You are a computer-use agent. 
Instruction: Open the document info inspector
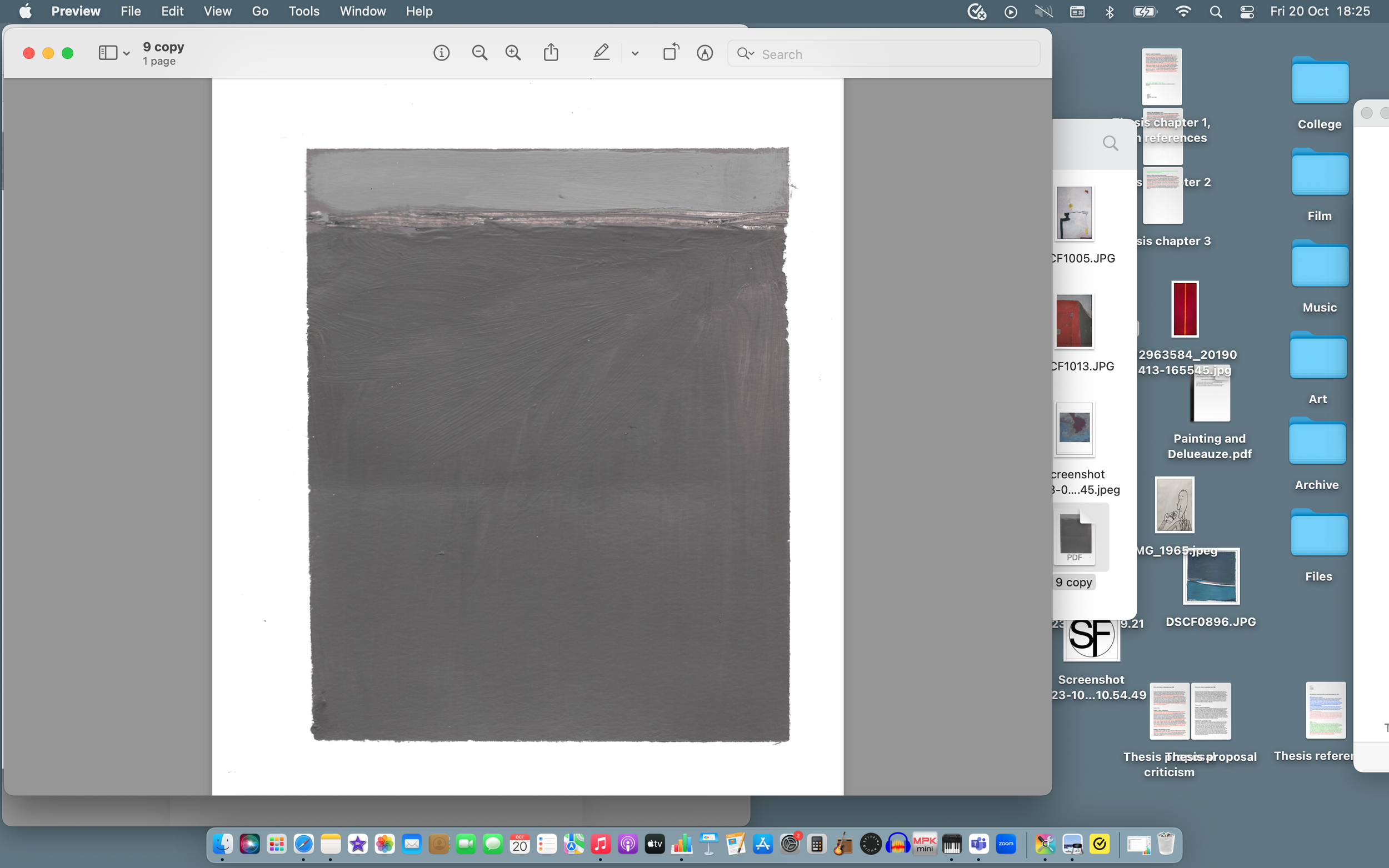441,53
